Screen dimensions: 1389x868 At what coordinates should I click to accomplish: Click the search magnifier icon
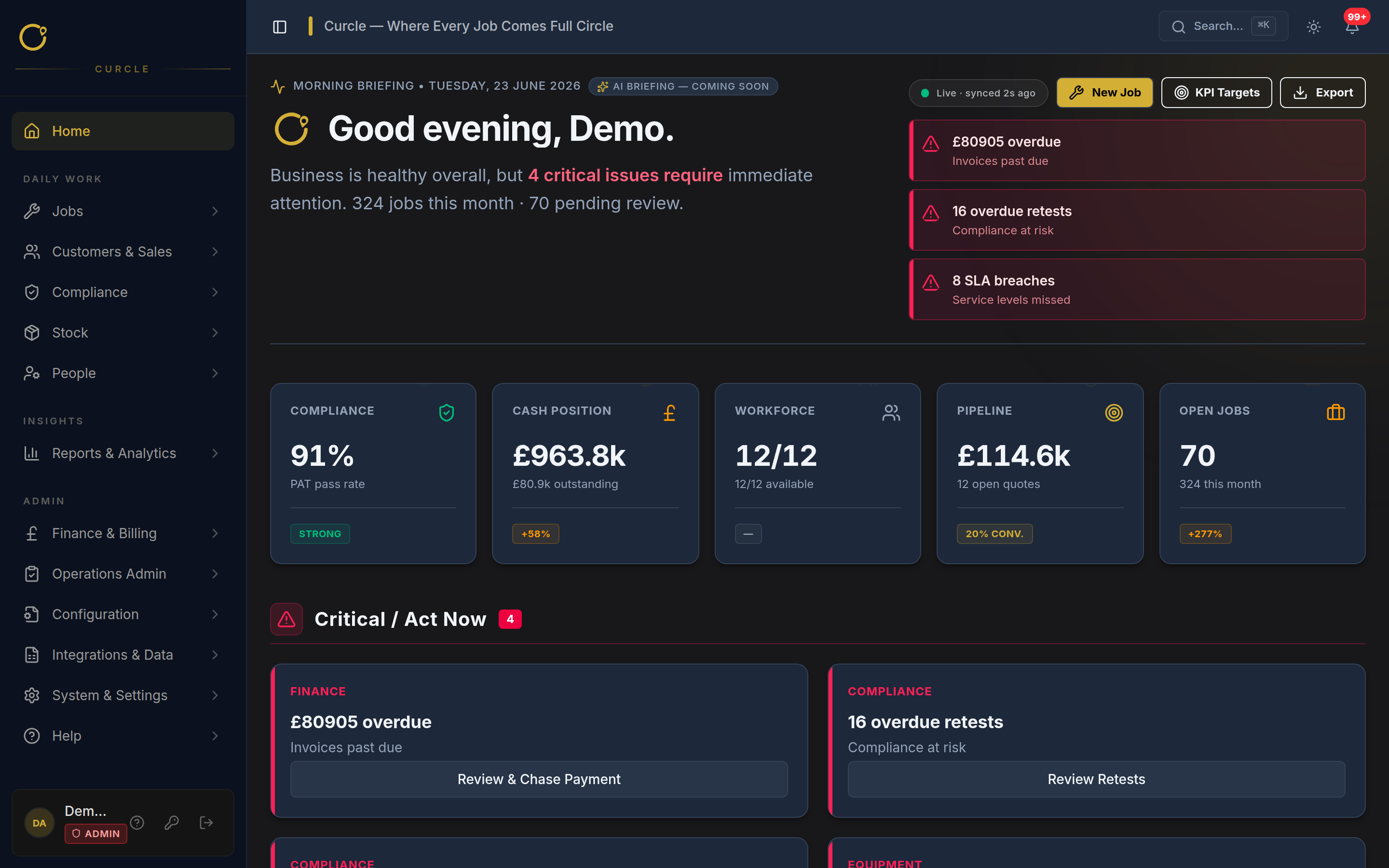tap(1178, 27)
